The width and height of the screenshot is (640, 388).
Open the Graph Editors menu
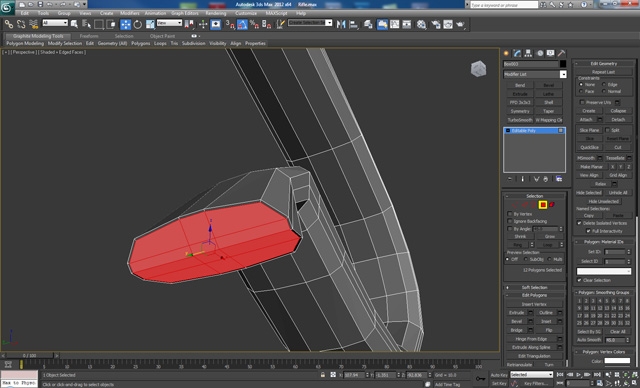pyautogui.click(x=184, y=13)
